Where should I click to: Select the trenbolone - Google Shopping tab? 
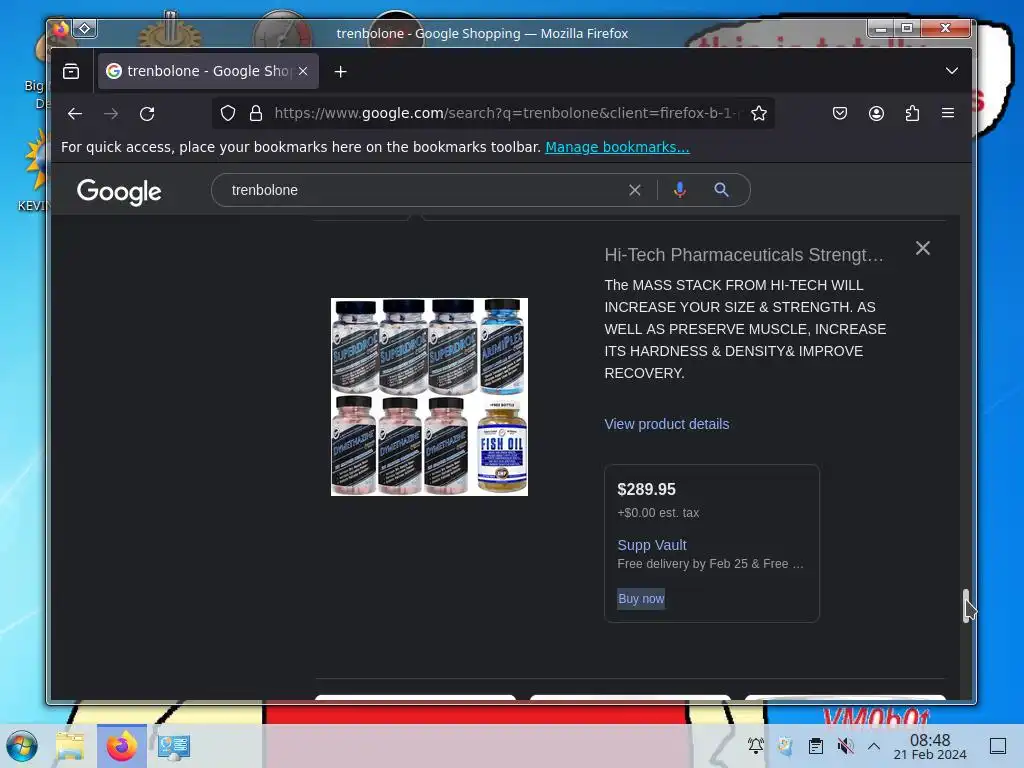tap(208, 71)
